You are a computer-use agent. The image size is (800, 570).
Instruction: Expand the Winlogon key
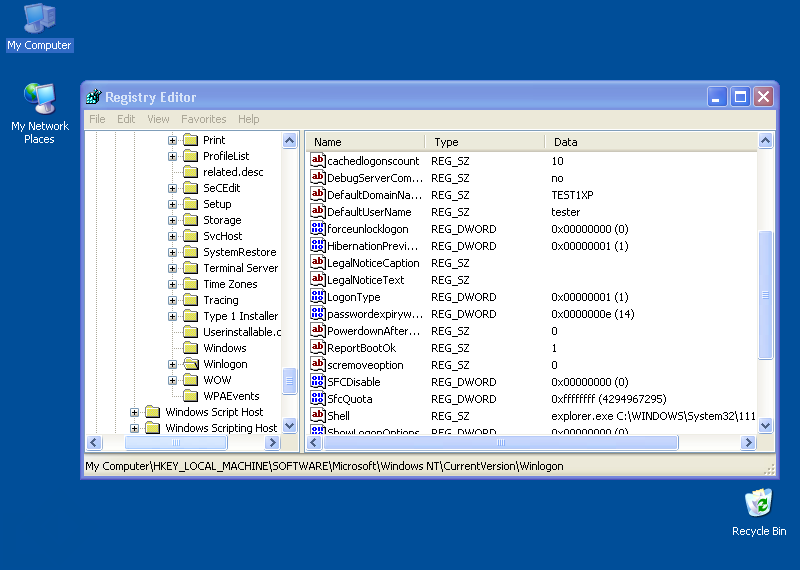pos(172,364)
